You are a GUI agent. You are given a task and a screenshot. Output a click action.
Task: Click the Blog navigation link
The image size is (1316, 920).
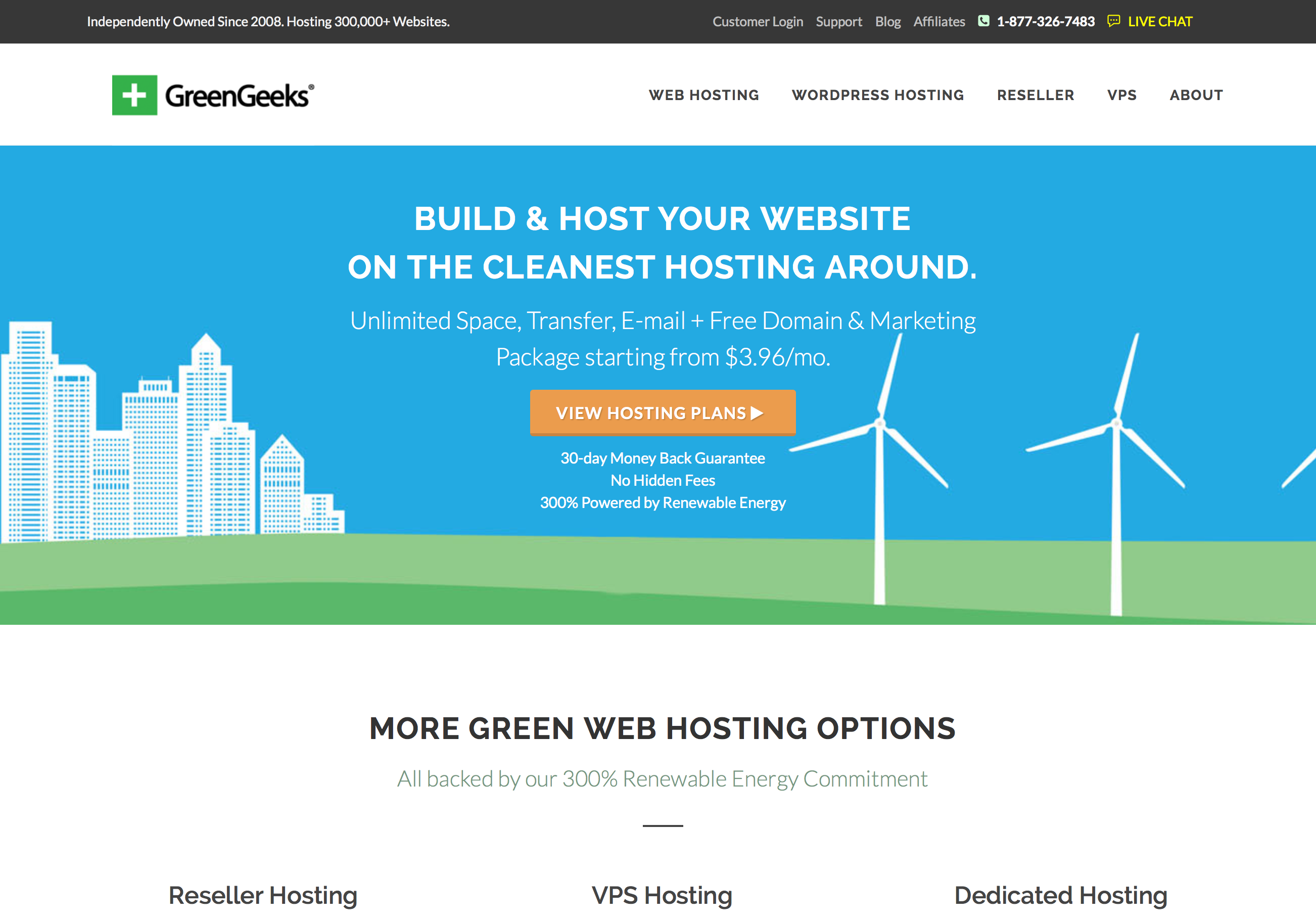(888, 20)
